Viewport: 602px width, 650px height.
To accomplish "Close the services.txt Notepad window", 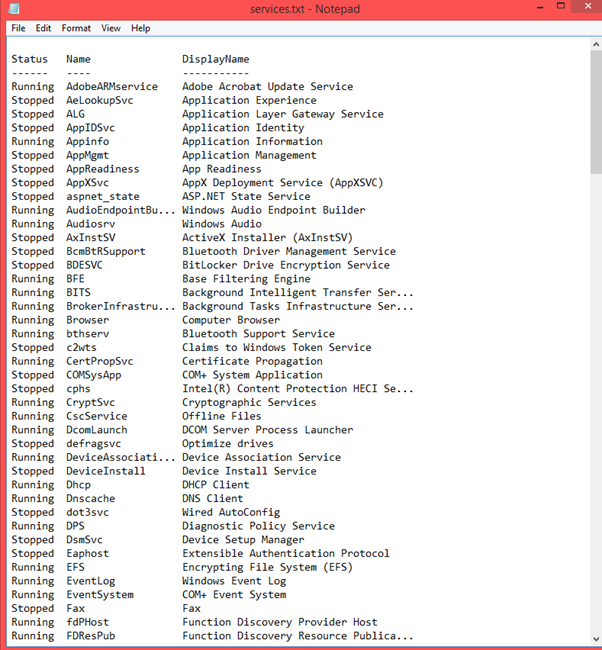I will pos(587,6).
